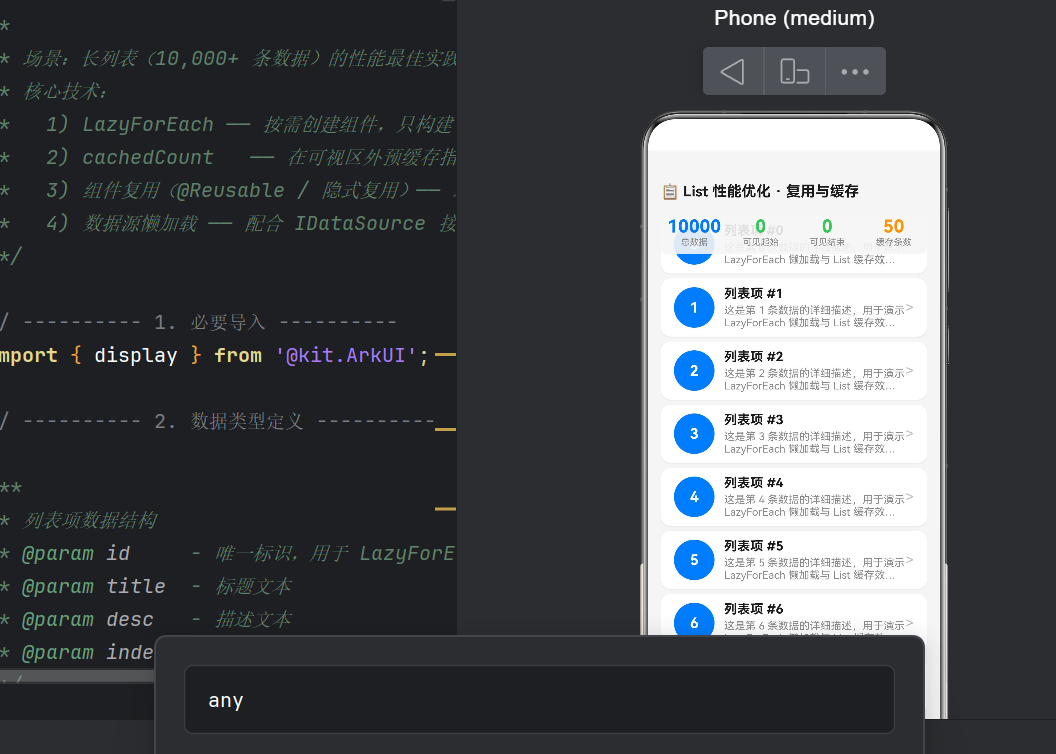
Task: Click the 50 缓存条数 counter
Action: tap(894, 232)
